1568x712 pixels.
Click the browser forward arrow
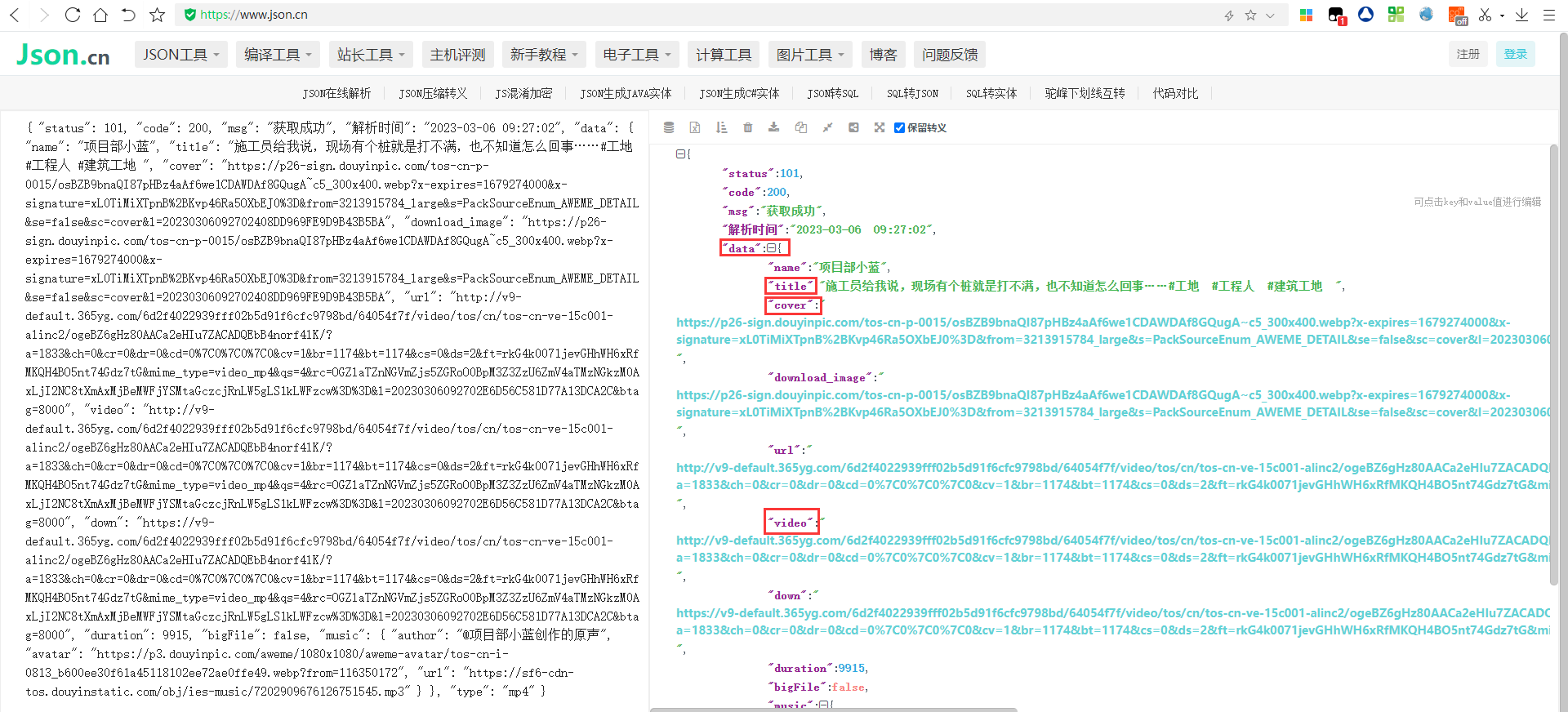click(44, 15)
